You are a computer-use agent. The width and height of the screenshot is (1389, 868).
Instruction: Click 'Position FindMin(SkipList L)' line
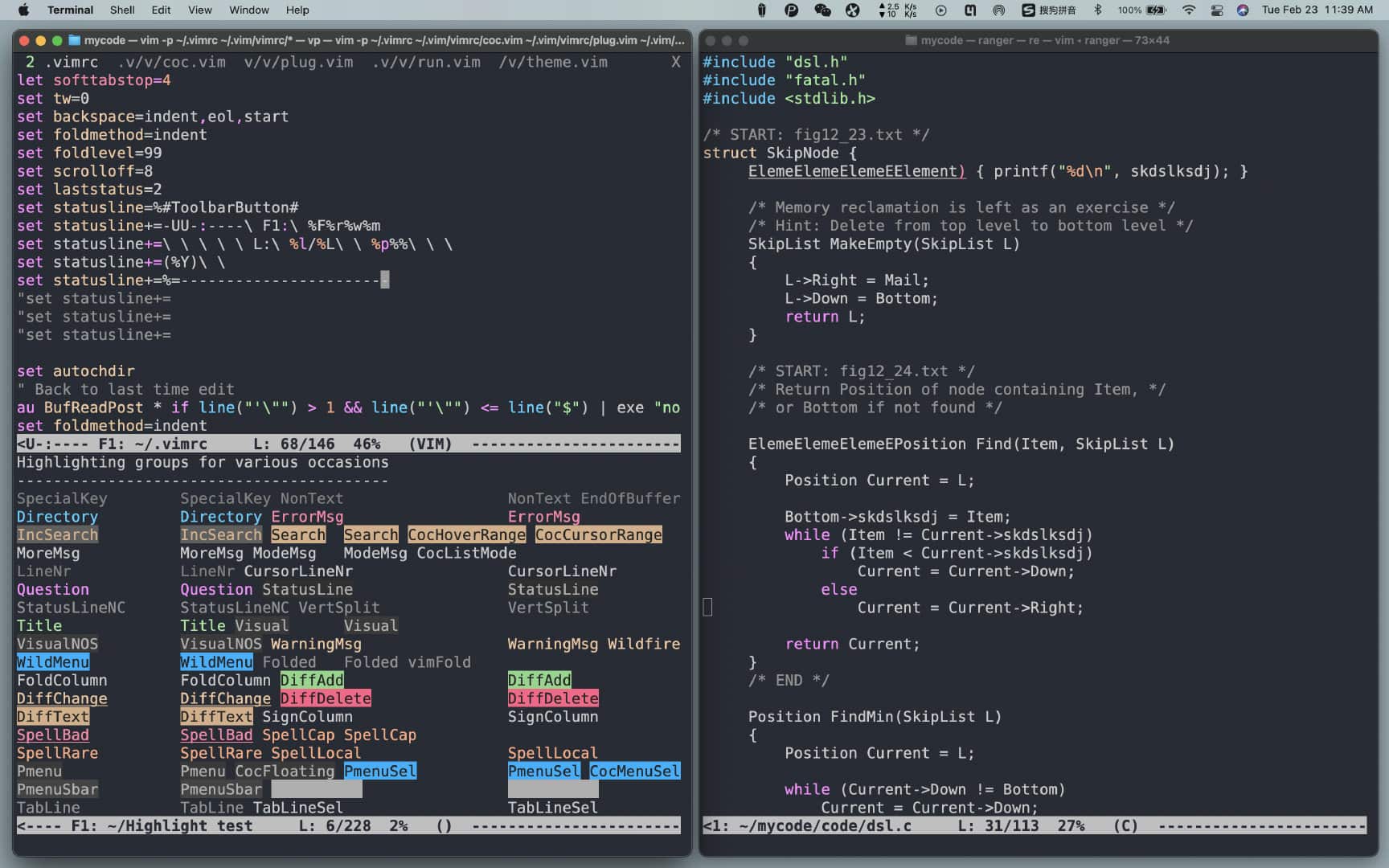pos(875,716)
